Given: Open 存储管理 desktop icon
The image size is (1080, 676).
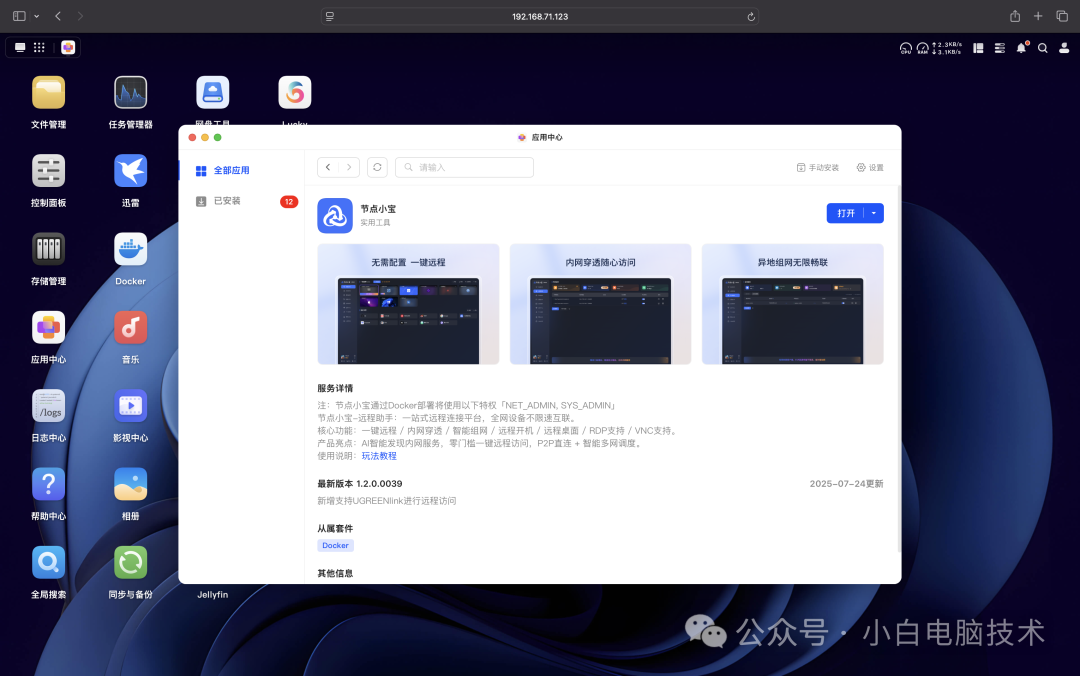Looking at the screenshot, I should (x=48, y=249).
